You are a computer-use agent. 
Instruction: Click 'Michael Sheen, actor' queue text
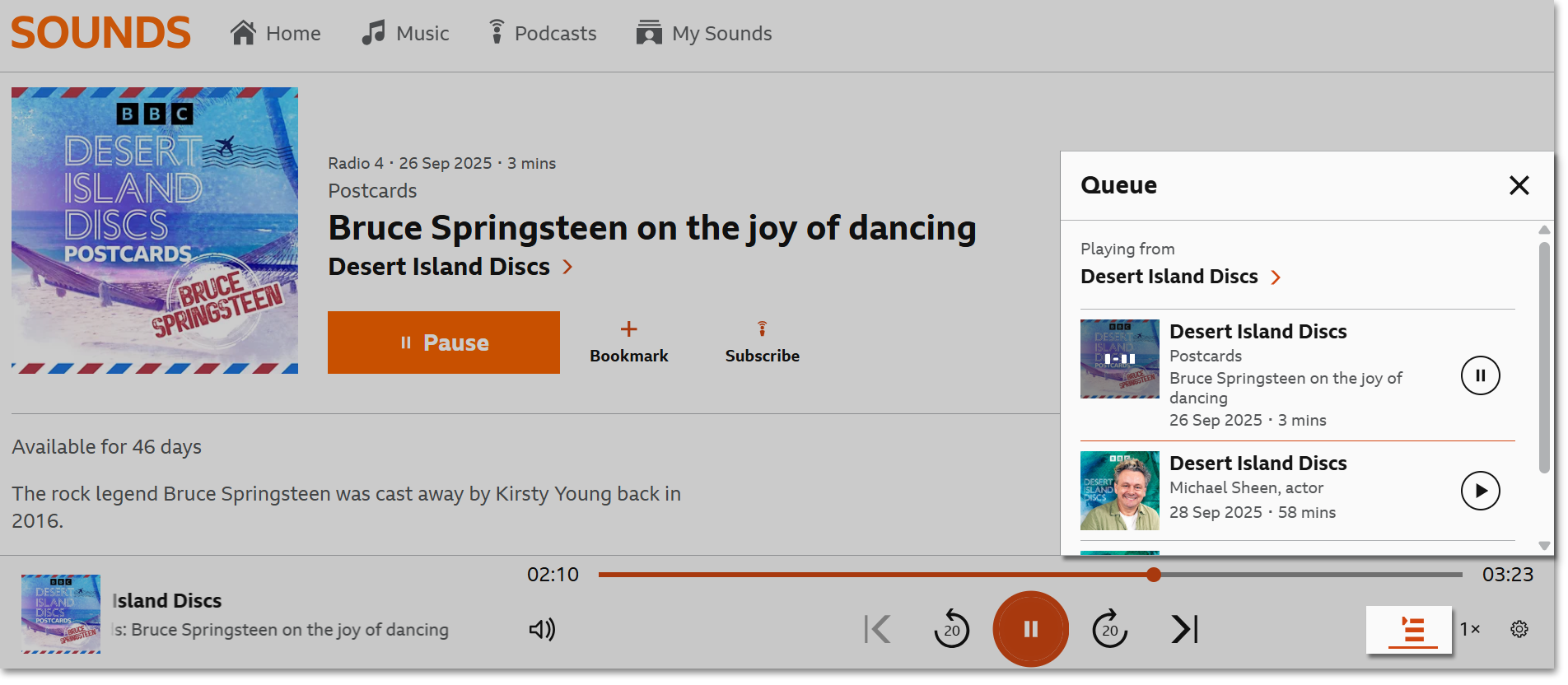pyautogui.click(x=1247, y=488)
